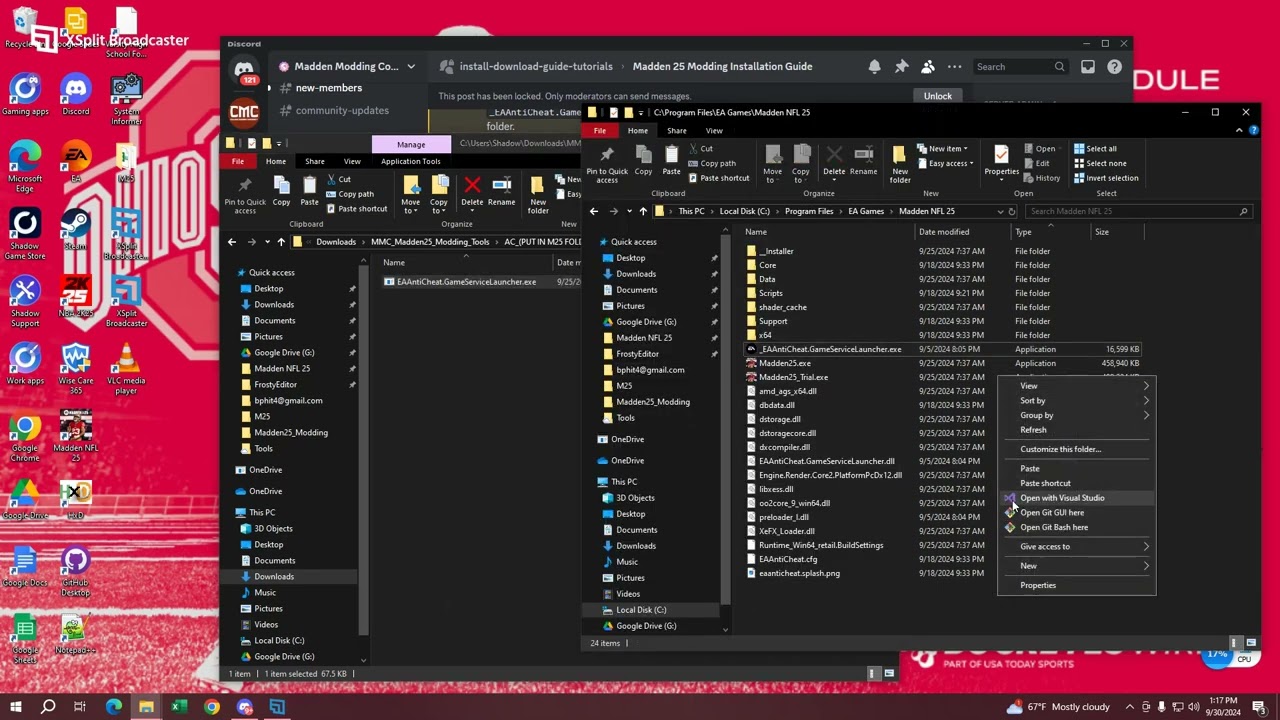1280x720 pixels.
Task: Click Back arrow in front Explorer navigation
Action: (594, 211)
